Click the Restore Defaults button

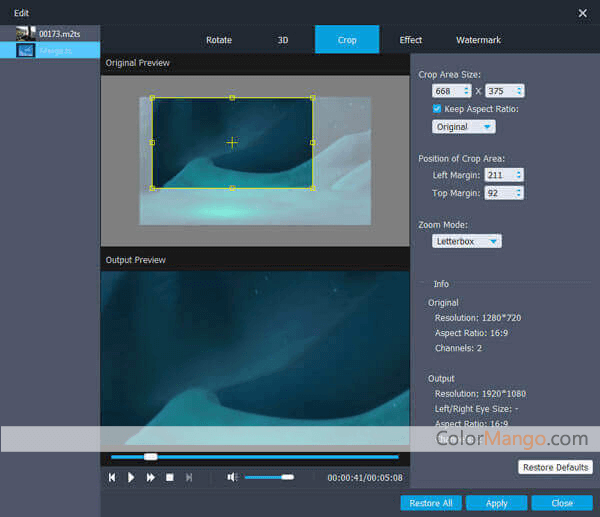click(x=555, y=467)
